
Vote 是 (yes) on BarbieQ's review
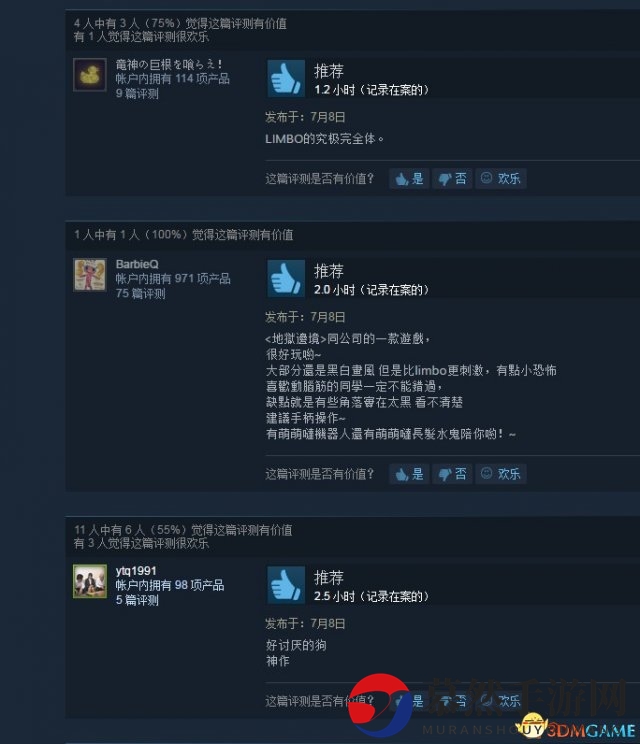tap(409, 474)
